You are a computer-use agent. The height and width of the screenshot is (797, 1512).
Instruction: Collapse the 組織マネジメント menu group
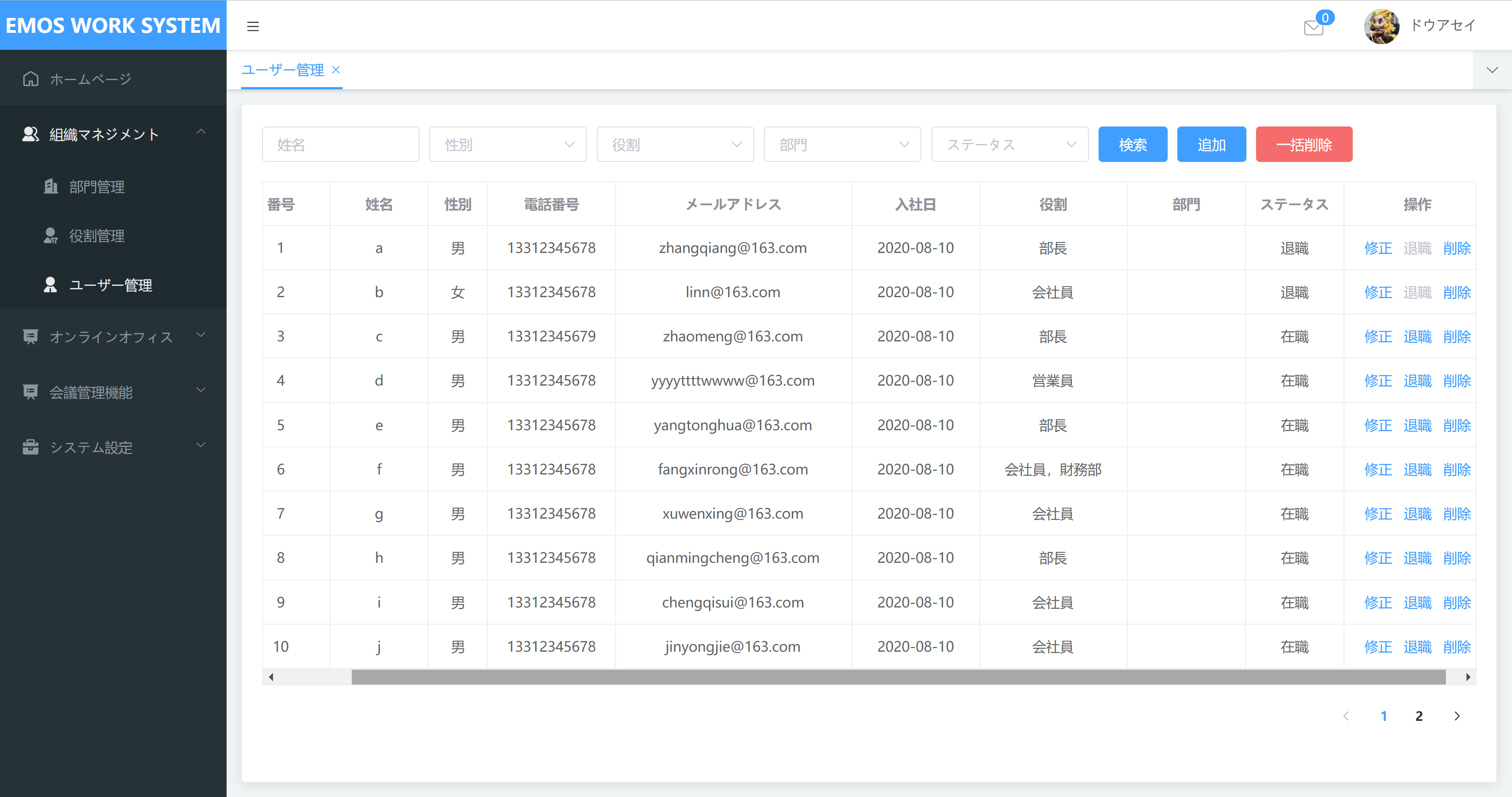[x=201, y=132]
